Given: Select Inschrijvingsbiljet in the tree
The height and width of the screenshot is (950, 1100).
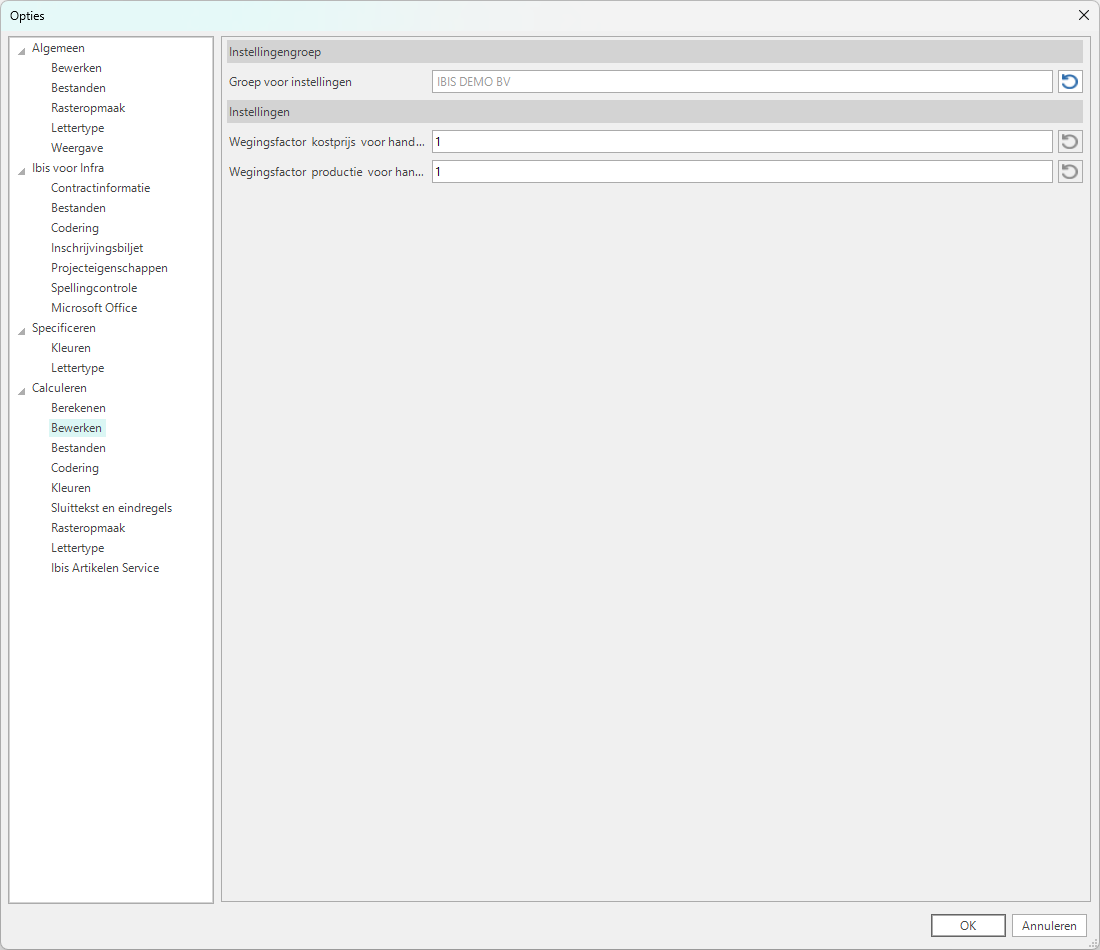Looking at the screenshot, I should coord(97,248).
